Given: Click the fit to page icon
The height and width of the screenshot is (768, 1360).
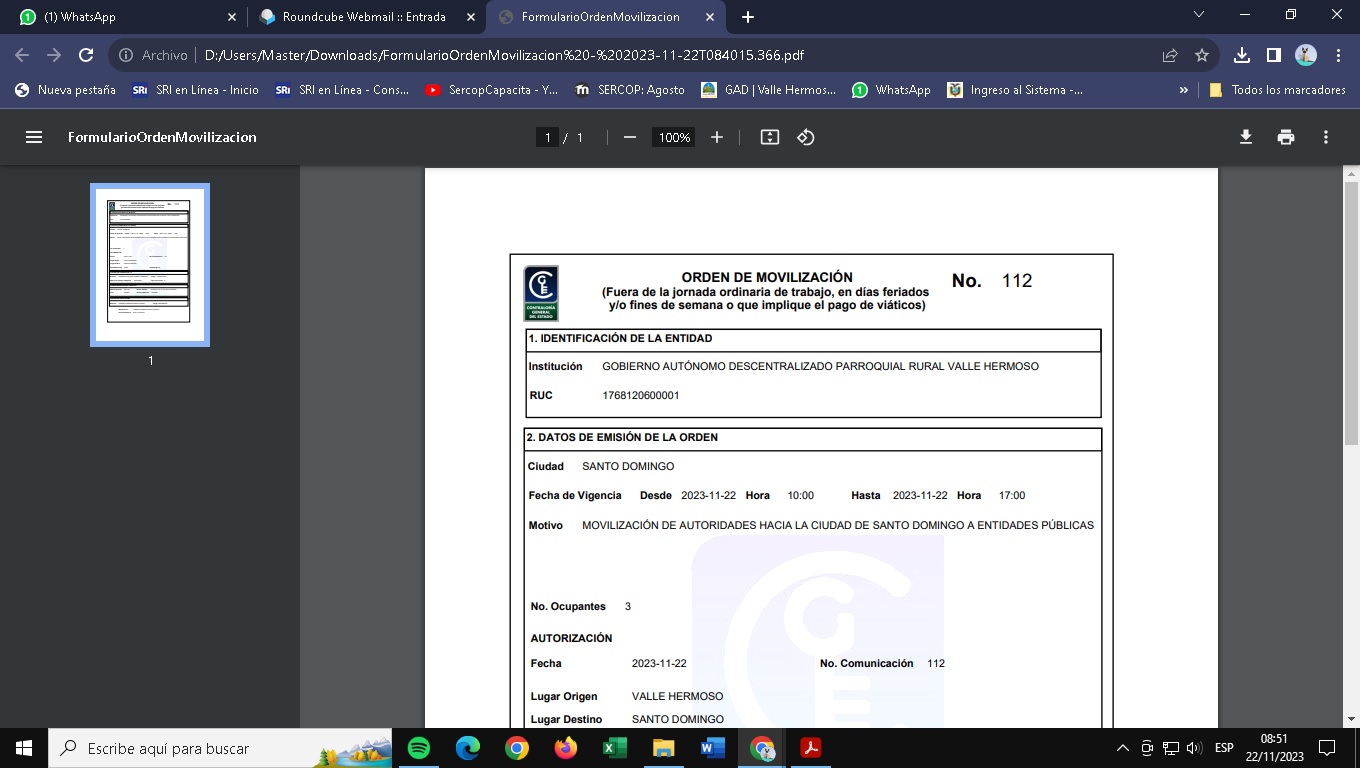Looking at the screenshot, I should (x=769, y=137).
